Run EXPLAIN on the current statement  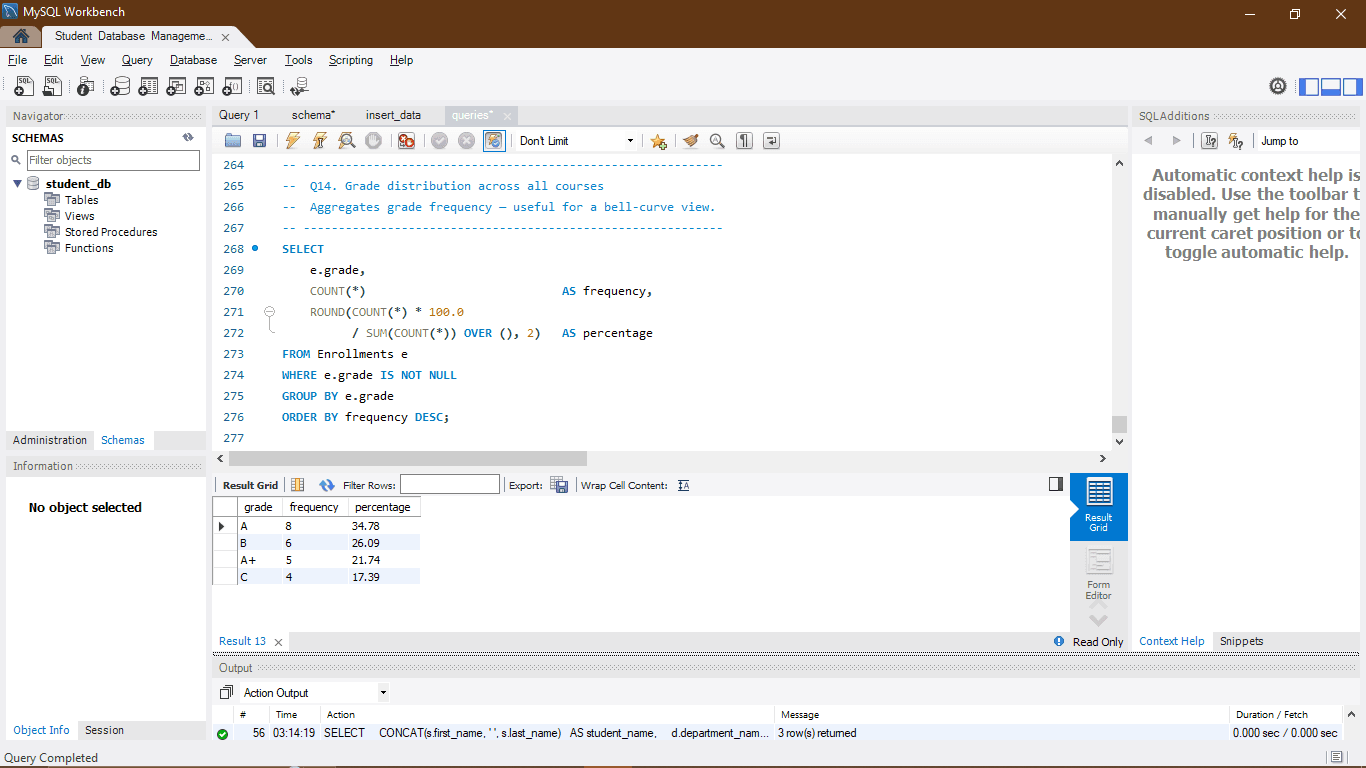click(x=347, y=141)
